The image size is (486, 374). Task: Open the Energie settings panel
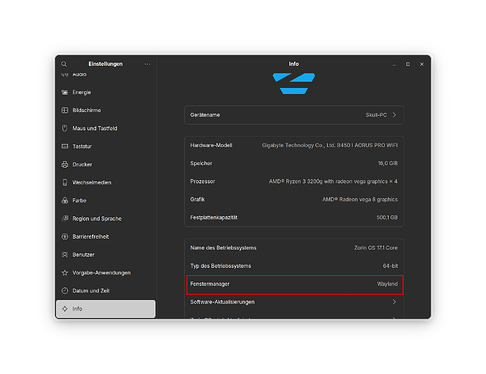(x=106, y=92)
